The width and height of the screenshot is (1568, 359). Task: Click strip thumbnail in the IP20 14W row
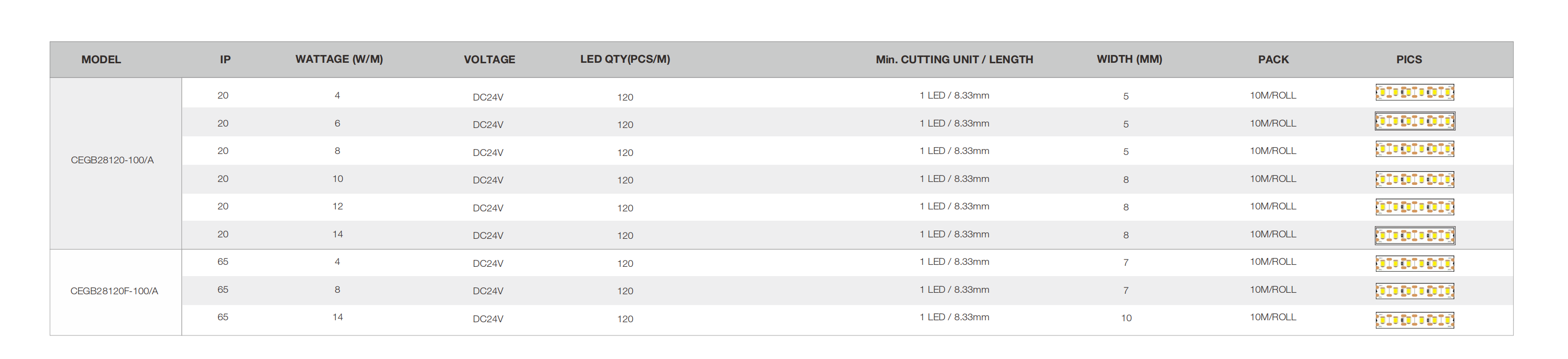tap(1414, 235)
